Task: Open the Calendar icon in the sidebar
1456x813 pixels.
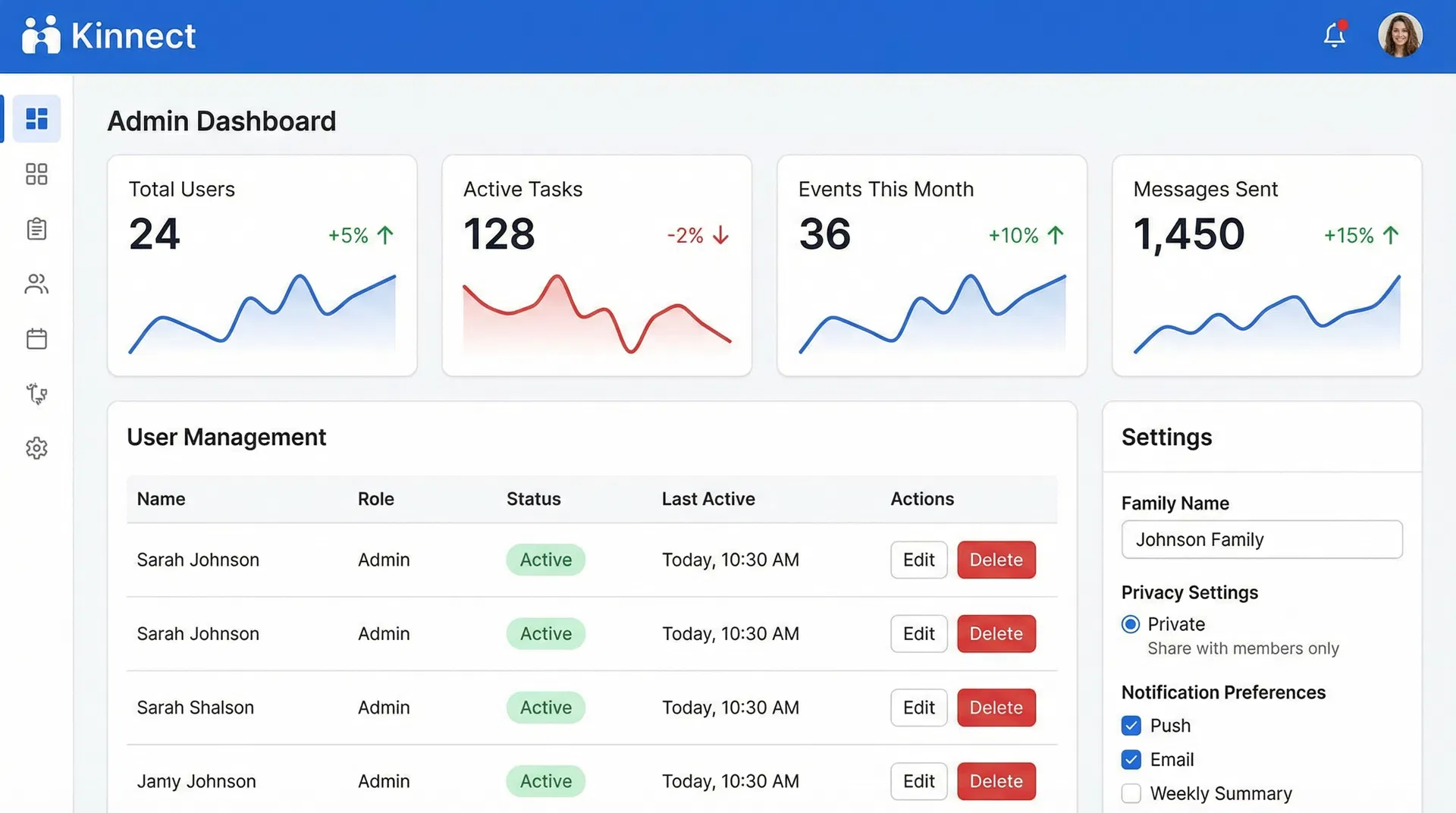Action: point(36,338)
